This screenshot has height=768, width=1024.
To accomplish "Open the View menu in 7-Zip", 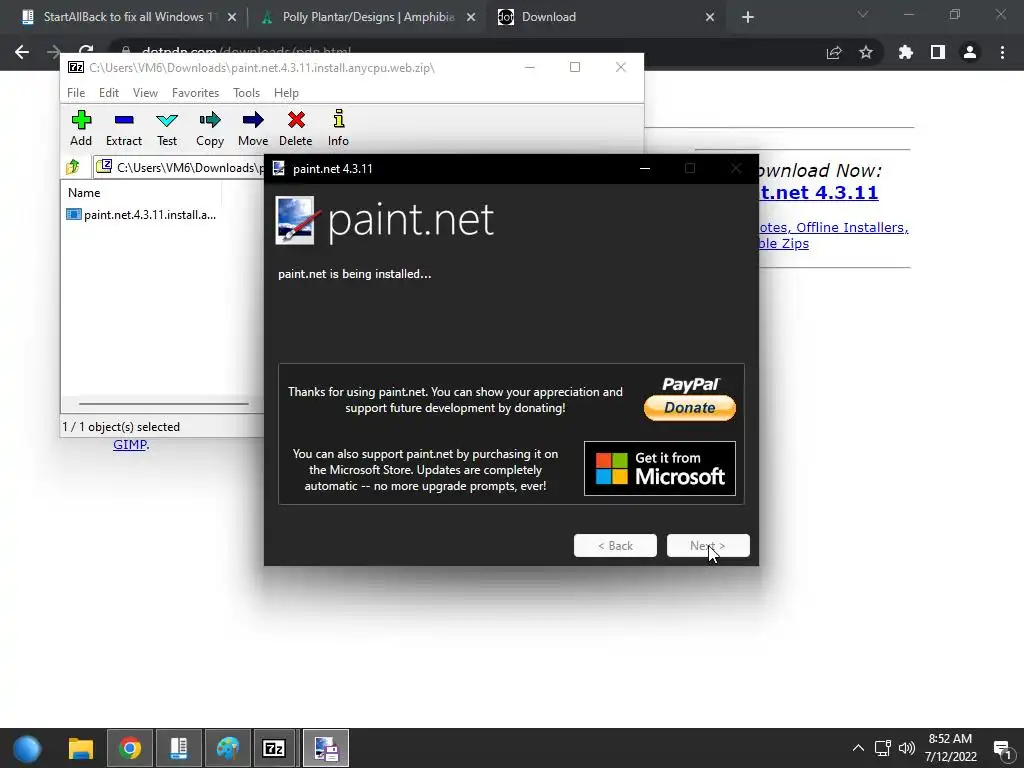I will tap(145, 93).
